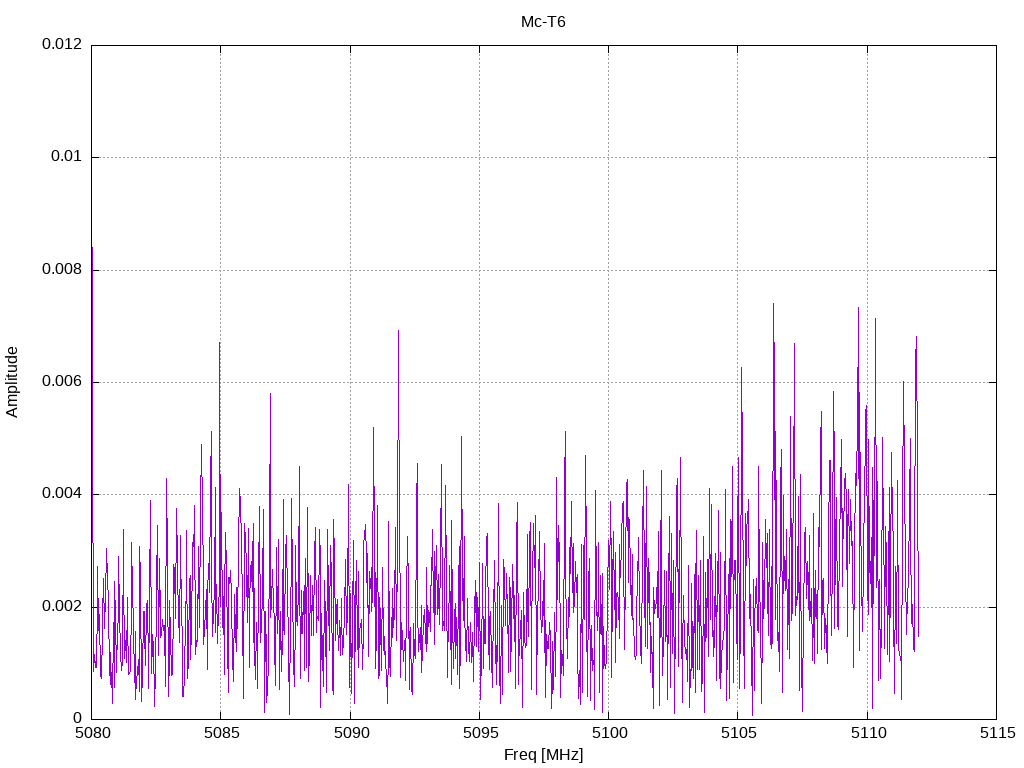Screen dimensions: 1024x768
Task: Click the 0.006 y-axis tick label
Action: [x=62, y=381]
